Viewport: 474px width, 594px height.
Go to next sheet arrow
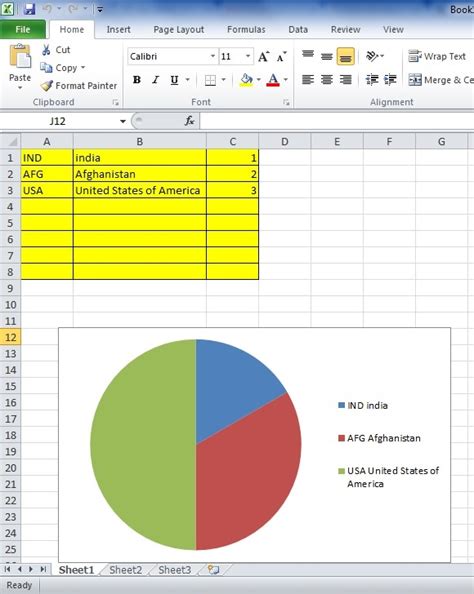(x=31, y=569)
